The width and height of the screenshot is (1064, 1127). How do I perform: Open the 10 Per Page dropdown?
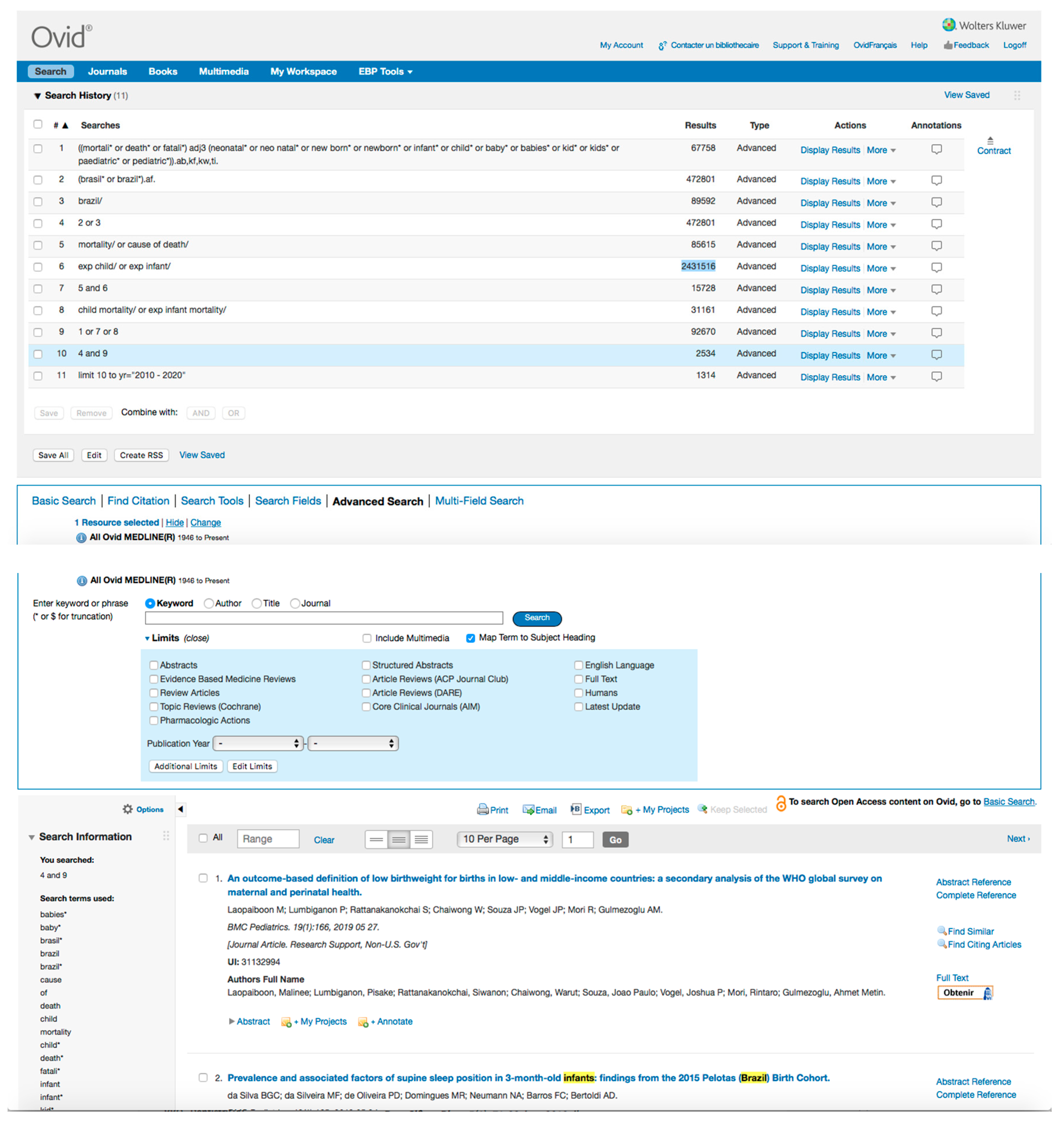coord(505,839)
